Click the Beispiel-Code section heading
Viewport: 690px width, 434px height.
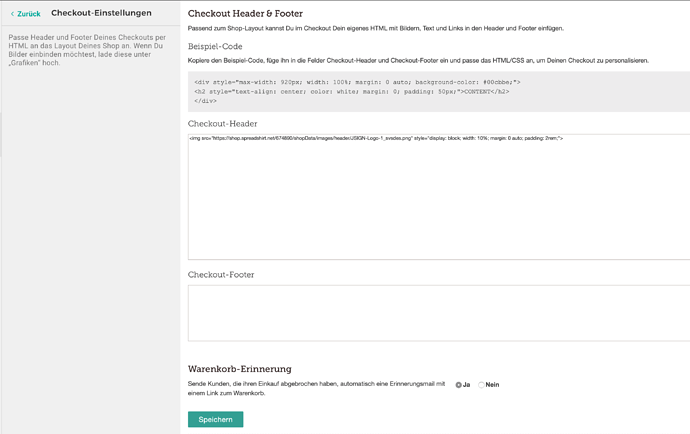214,47
